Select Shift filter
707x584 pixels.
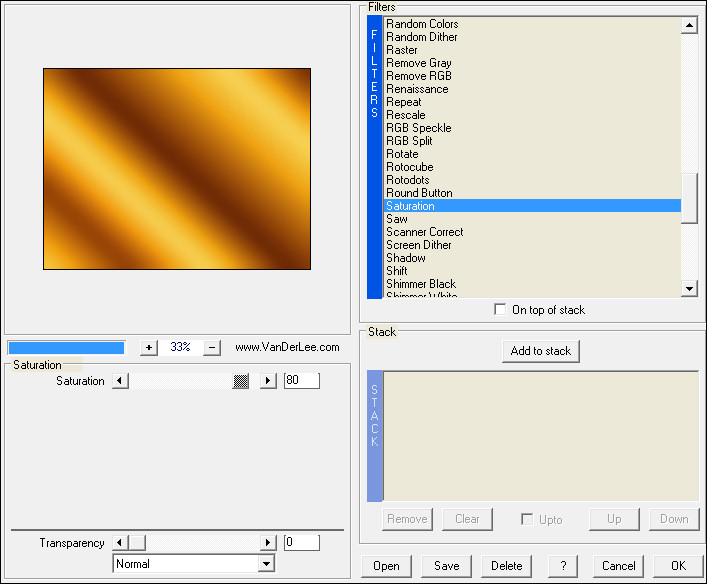tap(533, 271)
